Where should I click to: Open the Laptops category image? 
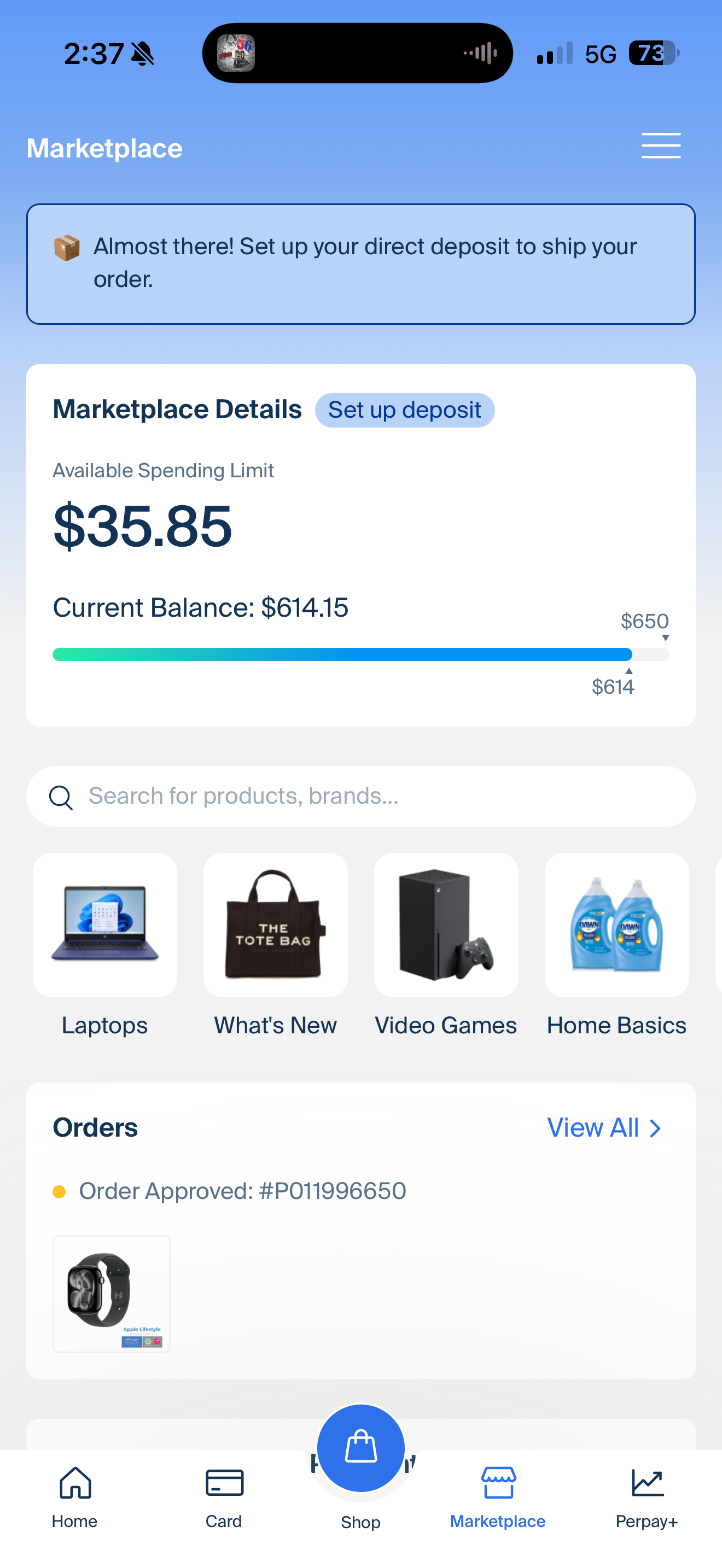click(x=104, y=925)
